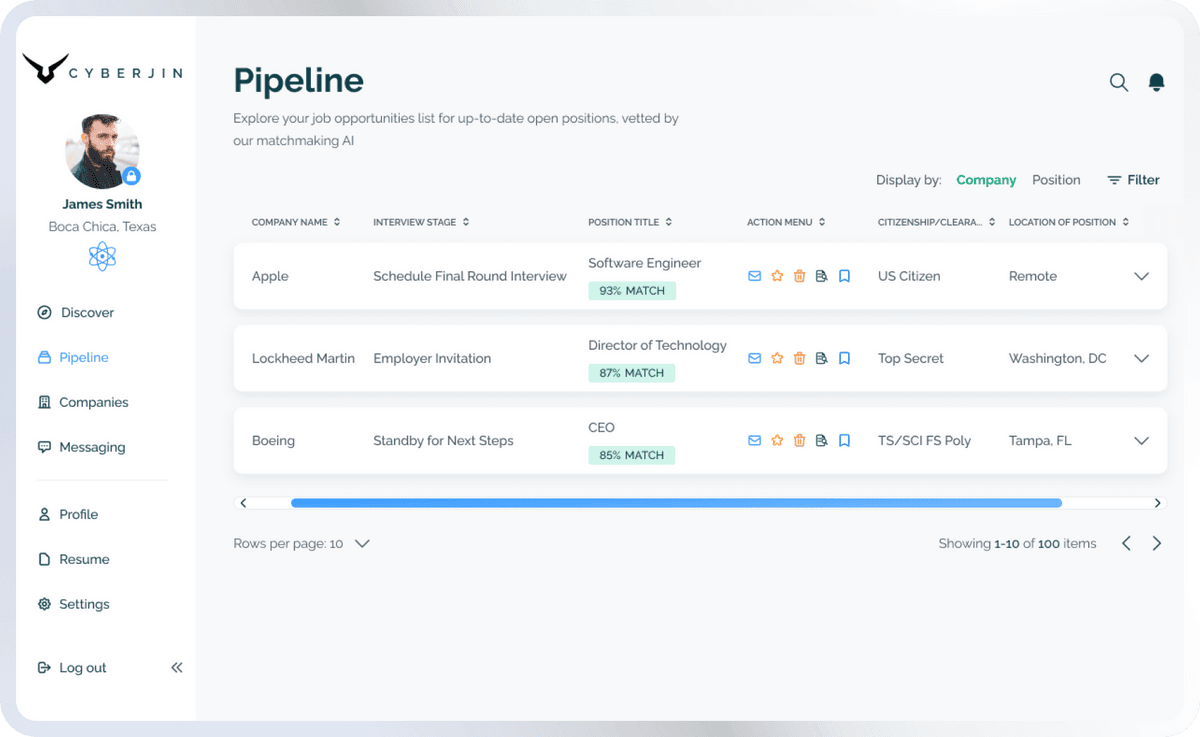Open Settings in sidebar
The image size is (1200, 737).
pyautogui.click(x=73, y=604)
